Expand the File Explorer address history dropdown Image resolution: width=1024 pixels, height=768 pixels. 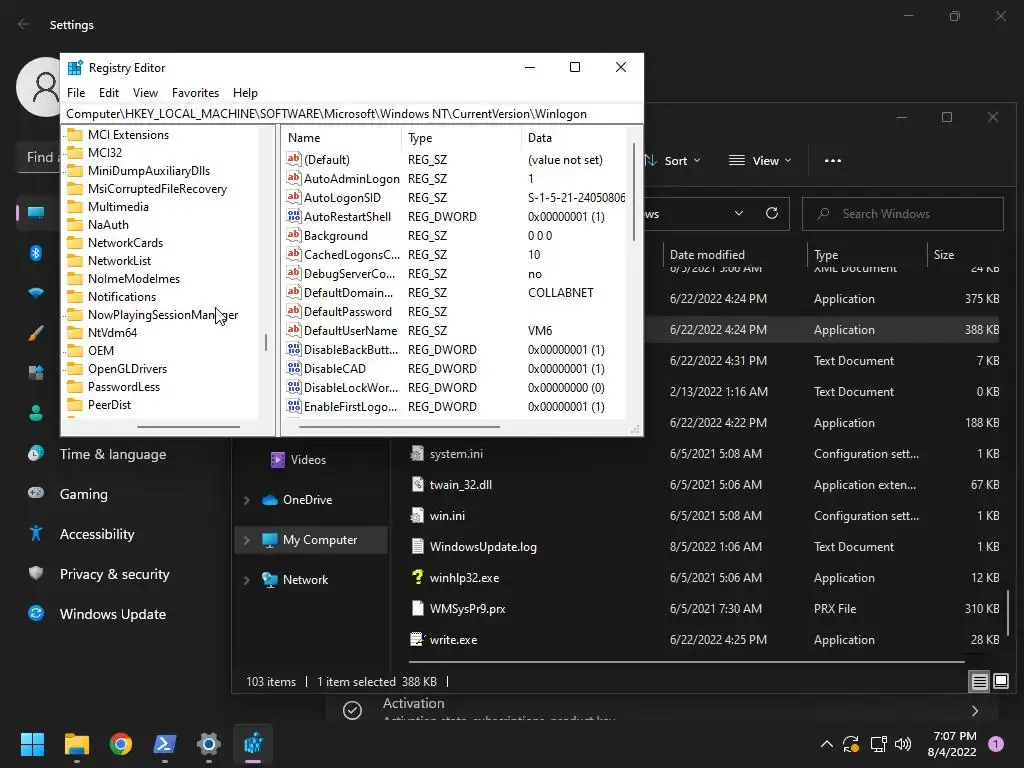point(739,214)
